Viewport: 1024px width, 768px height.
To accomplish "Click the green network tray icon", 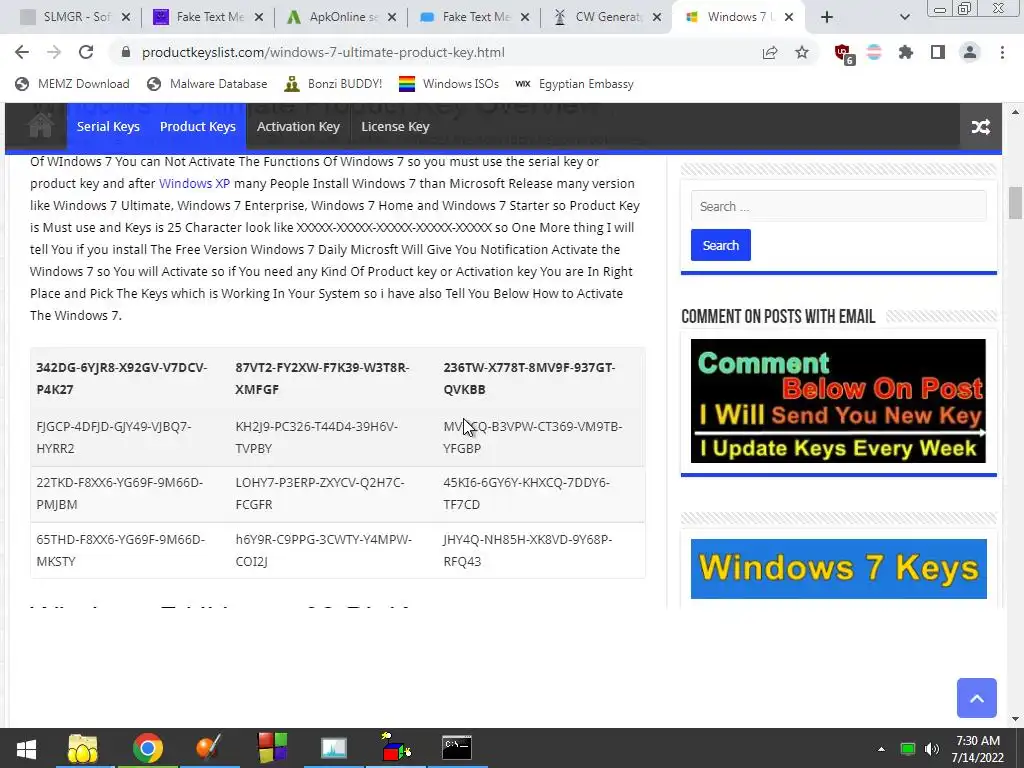I will (907, 749).
